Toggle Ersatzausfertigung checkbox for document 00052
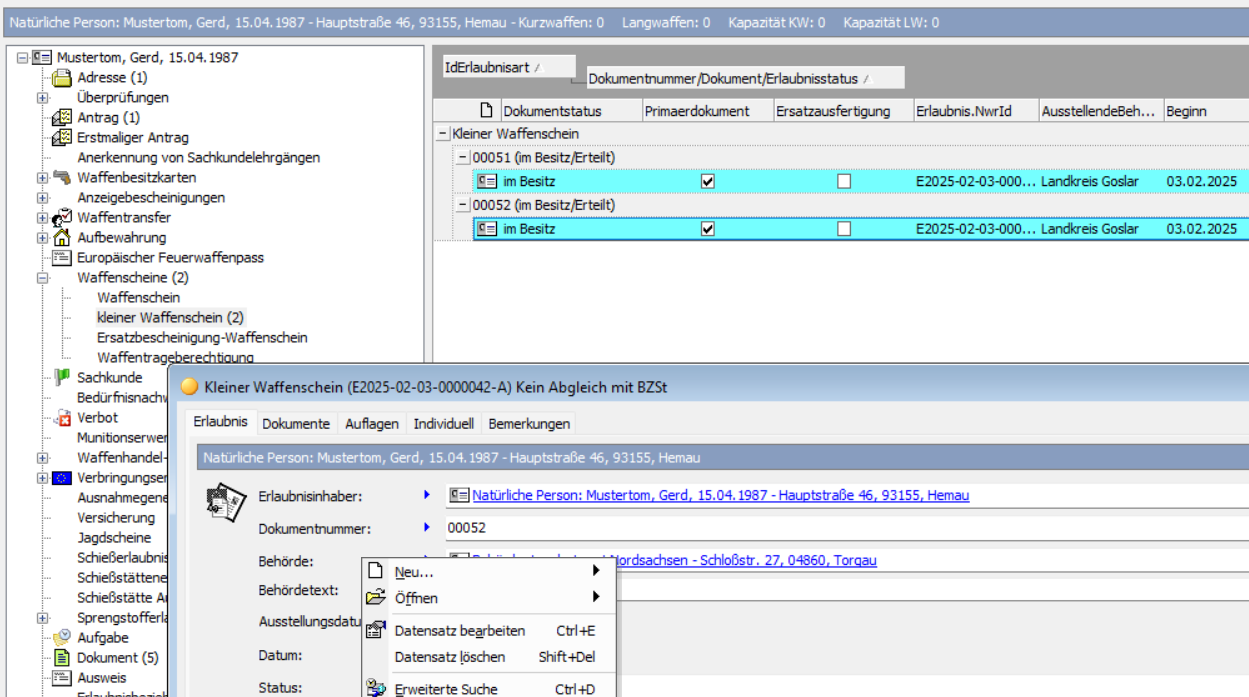This screenshot has width=1249, height=697. (x=844, y=229)
